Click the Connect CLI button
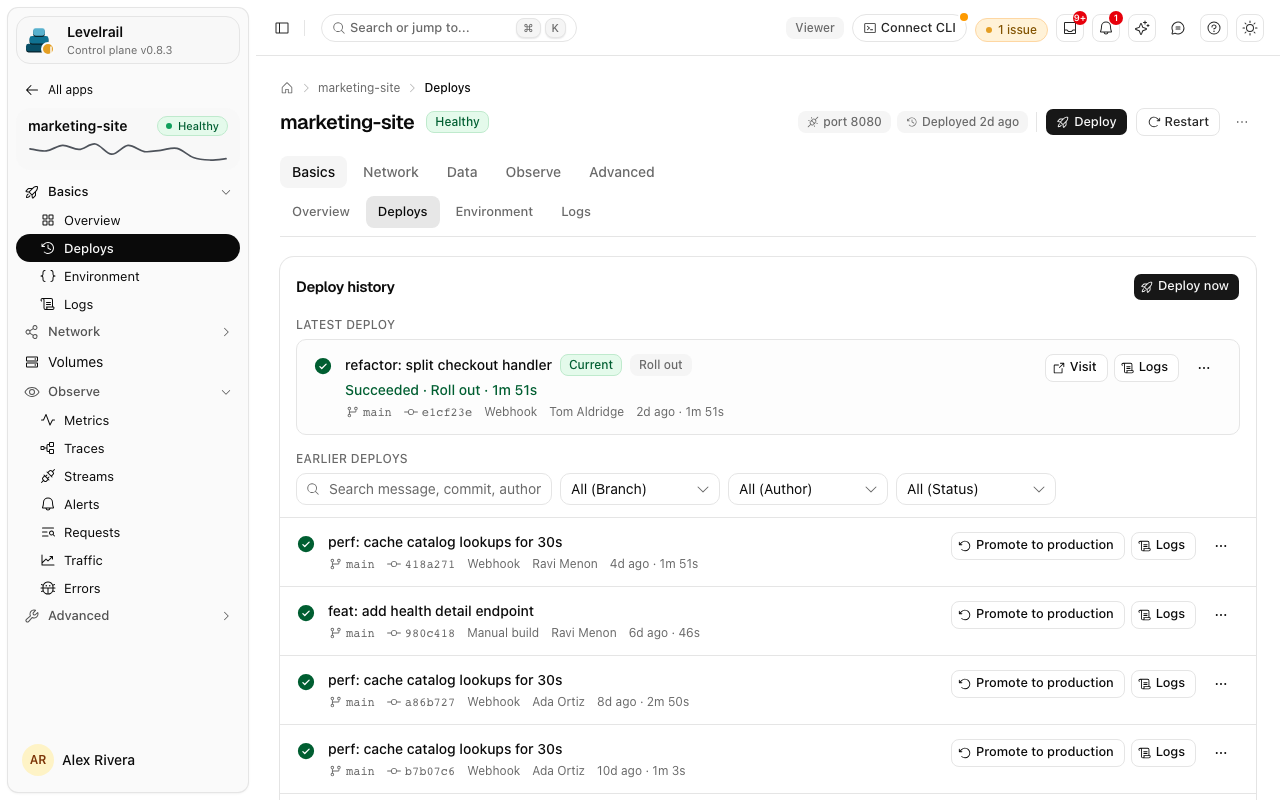This screenshot has height=800, width=1280. 909,28
